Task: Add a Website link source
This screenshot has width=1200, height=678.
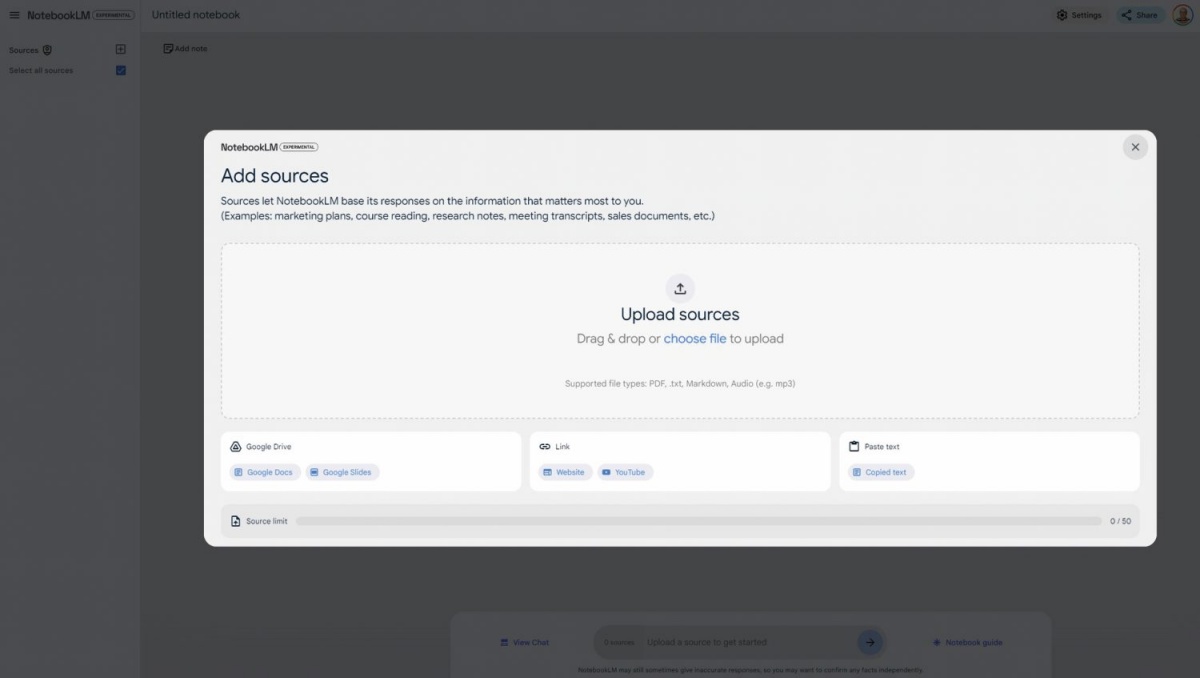Action: [565, 472]
